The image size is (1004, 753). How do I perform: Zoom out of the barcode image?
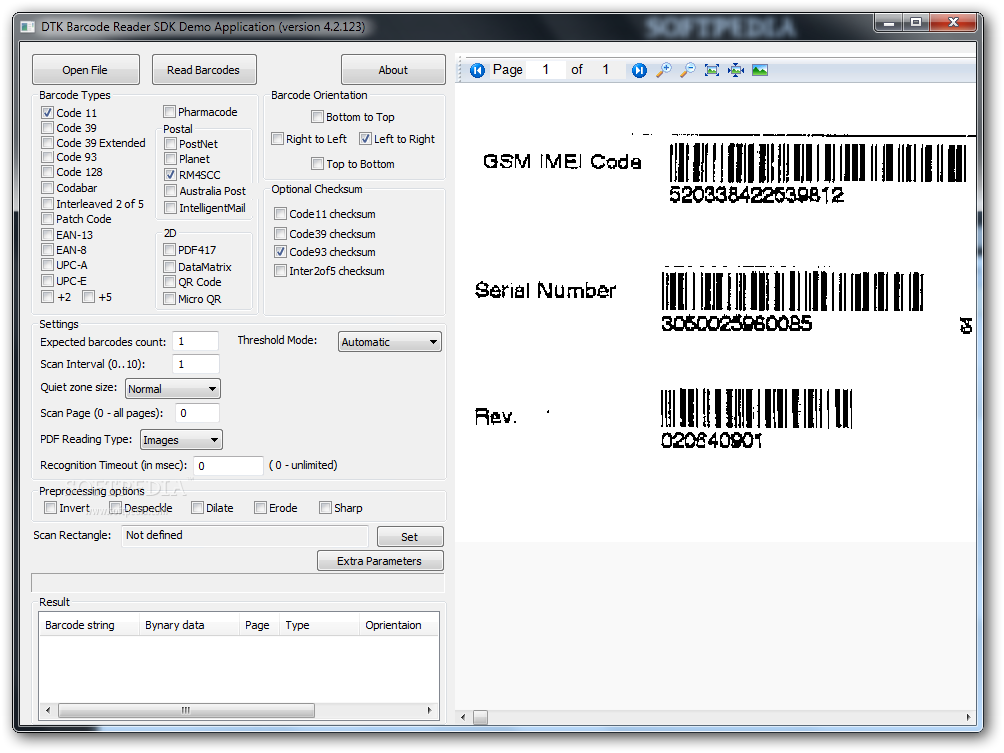pyautogui.click(x=689, y=70)
